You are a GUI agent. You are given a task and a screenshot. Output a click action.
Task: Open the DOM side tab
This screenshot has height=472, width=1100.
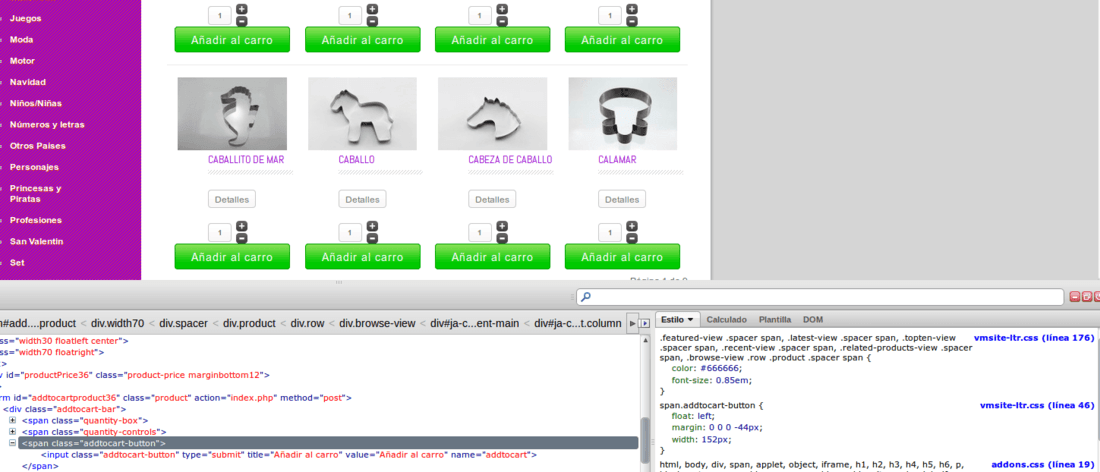pos(812,320)
